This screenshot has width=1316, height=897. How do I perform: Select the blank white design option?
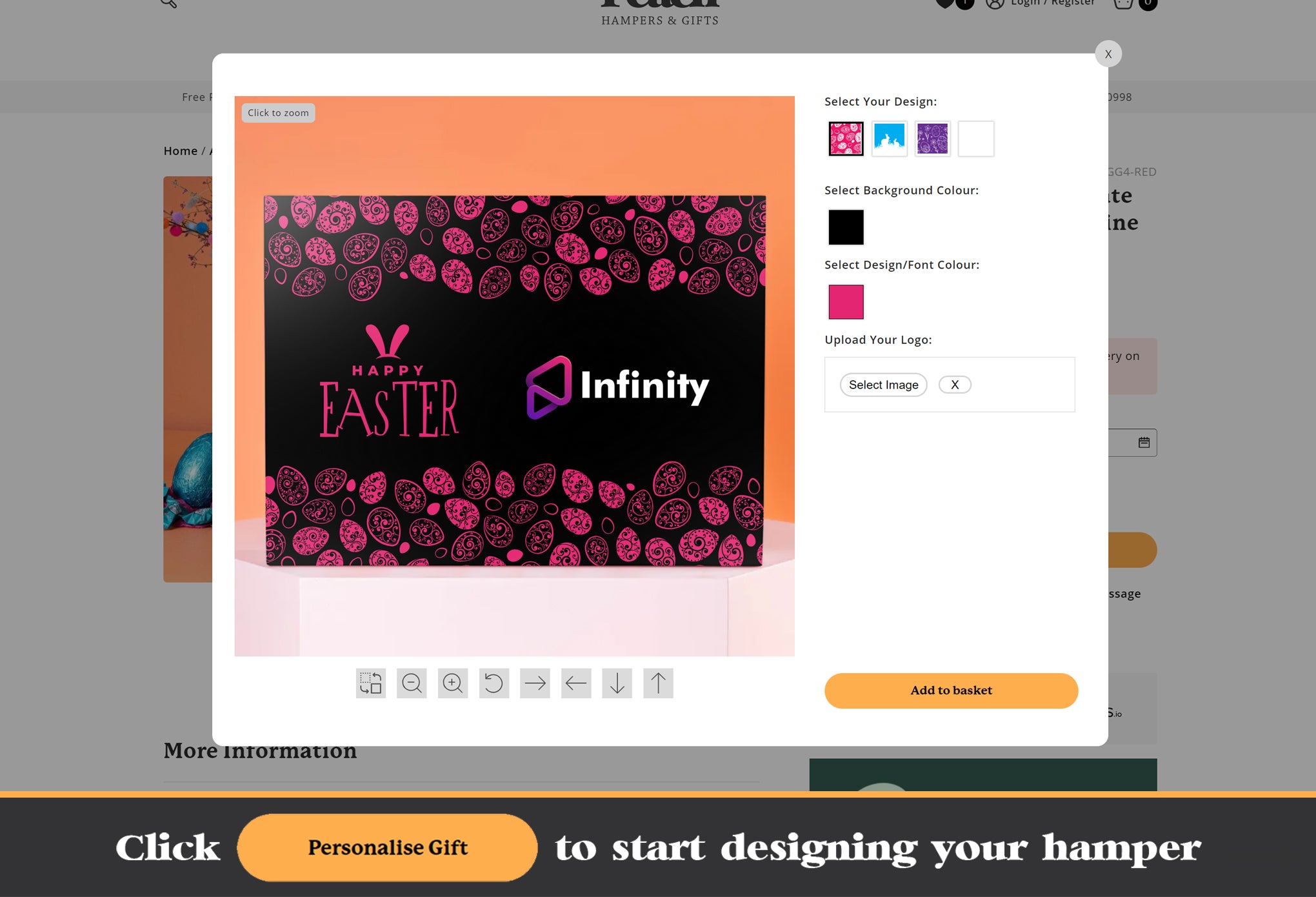[x=975, y=138]
